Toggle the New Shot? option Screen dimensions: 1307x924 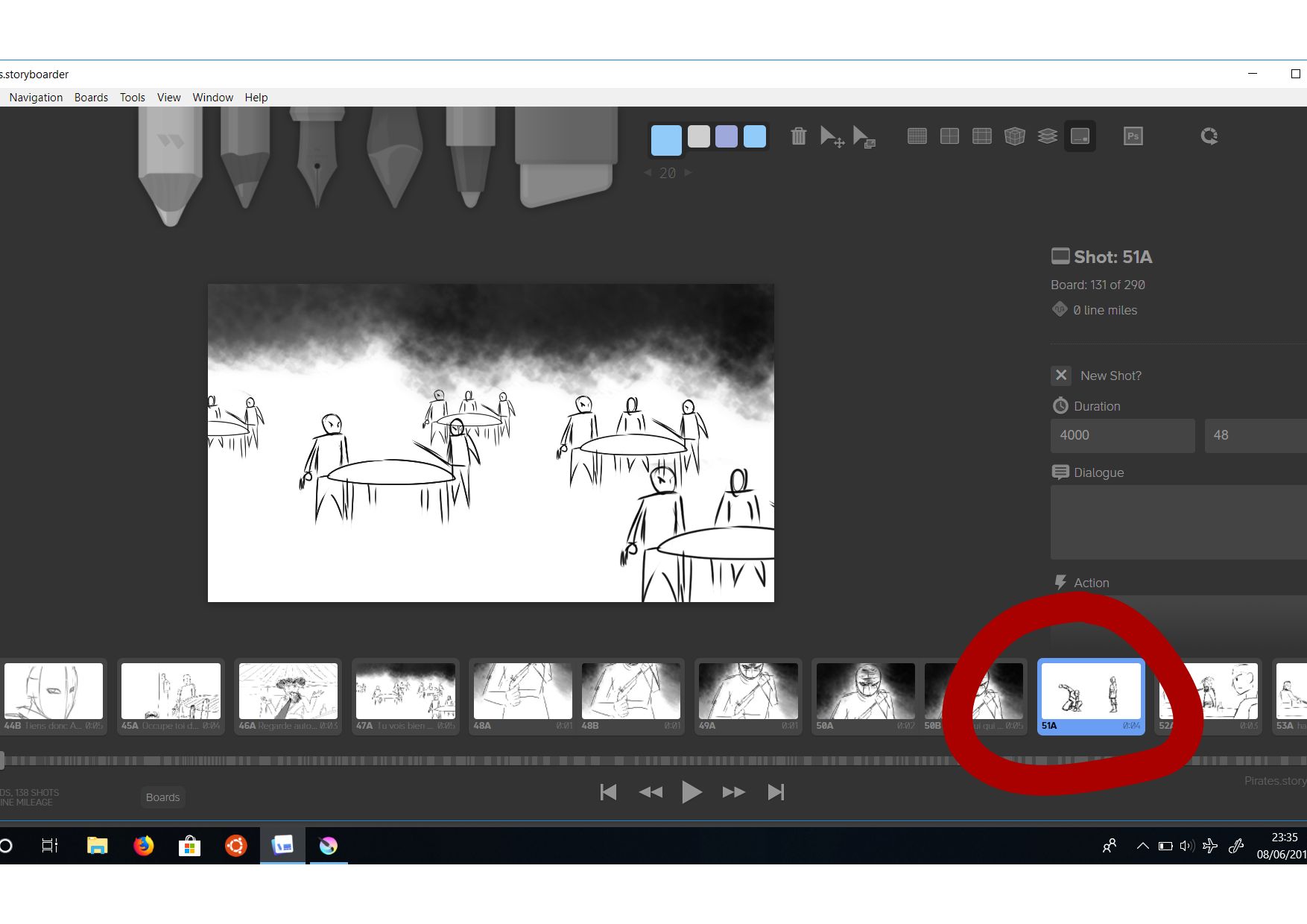(1061, 376)
